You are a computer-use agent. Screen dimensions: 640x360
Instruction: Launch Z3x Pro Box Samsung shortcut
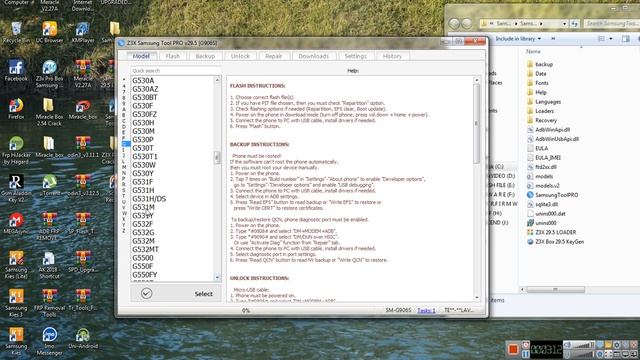coord(49,73)
